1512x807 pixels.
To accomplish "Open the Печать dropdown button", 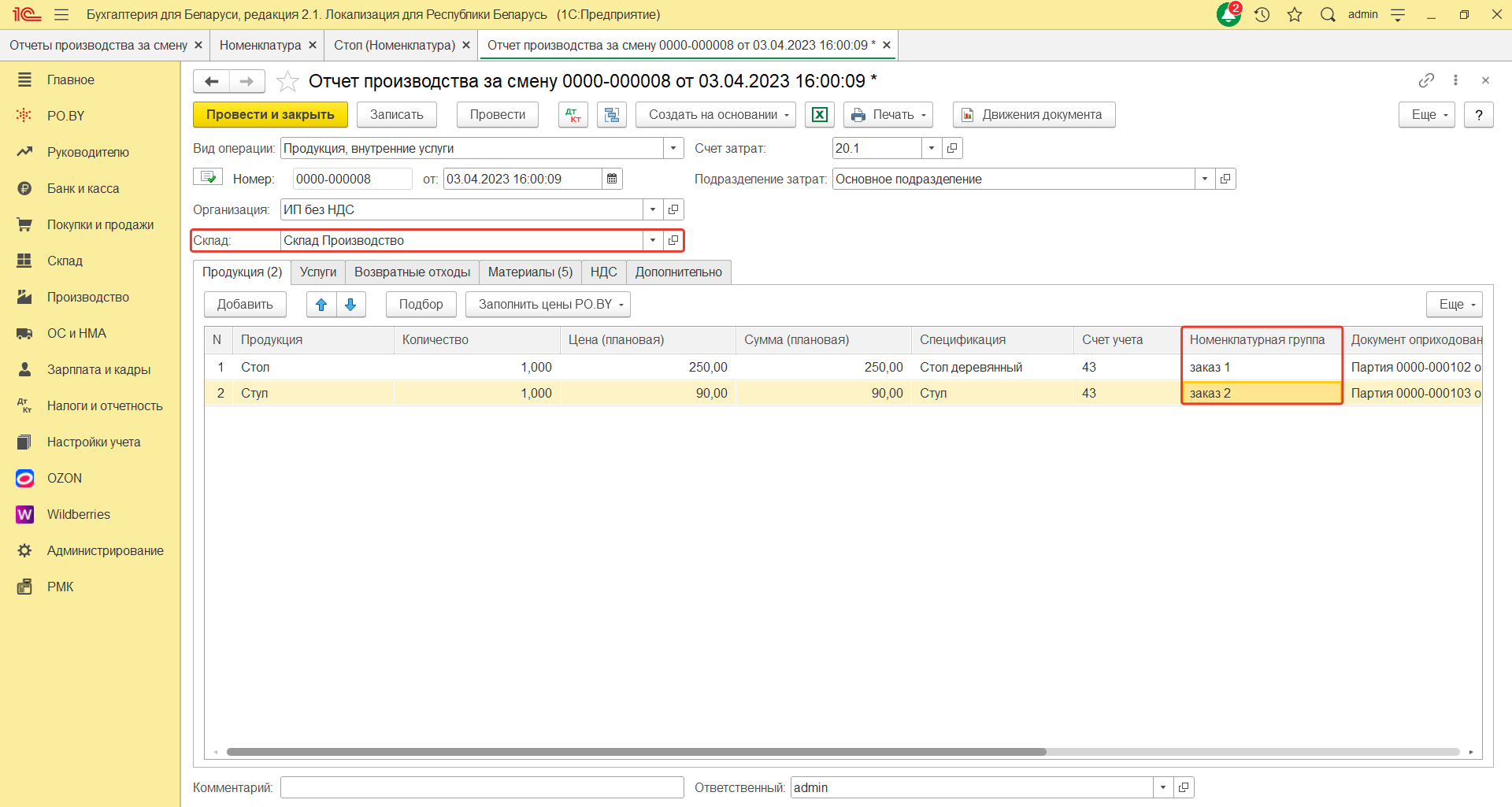I will 888,115.
